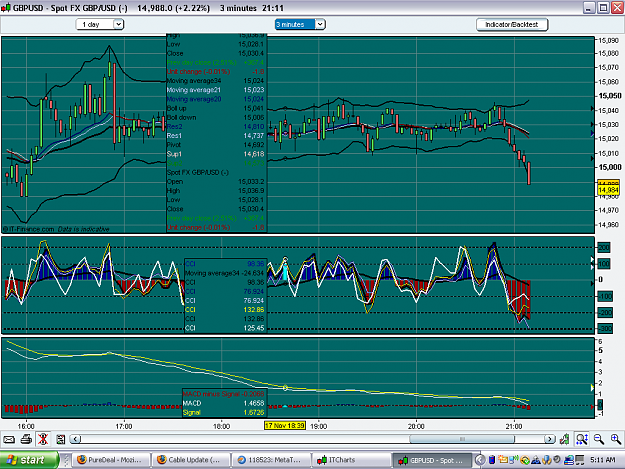Click the 'Res2' legend entry

(x=174, y=127)
